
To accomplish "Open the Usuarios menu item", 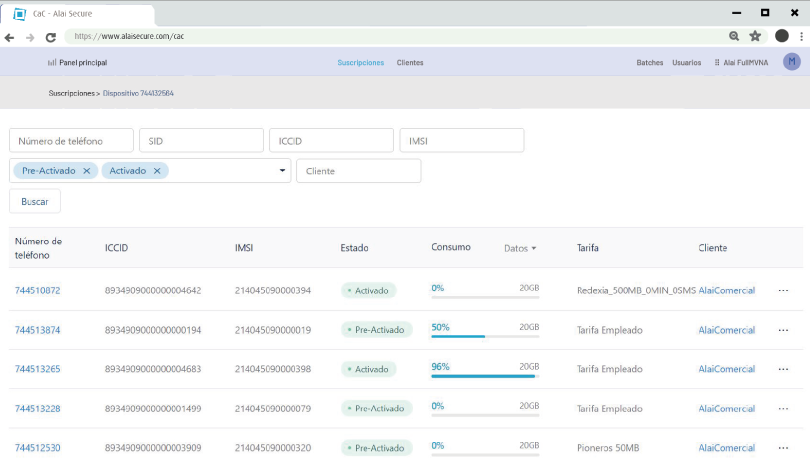I will coord(687,62).
